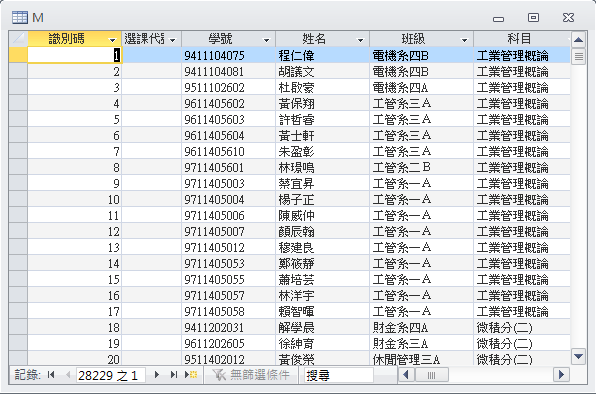
Task: Click the 搜尋 search box
Action: tap(338, 375)
